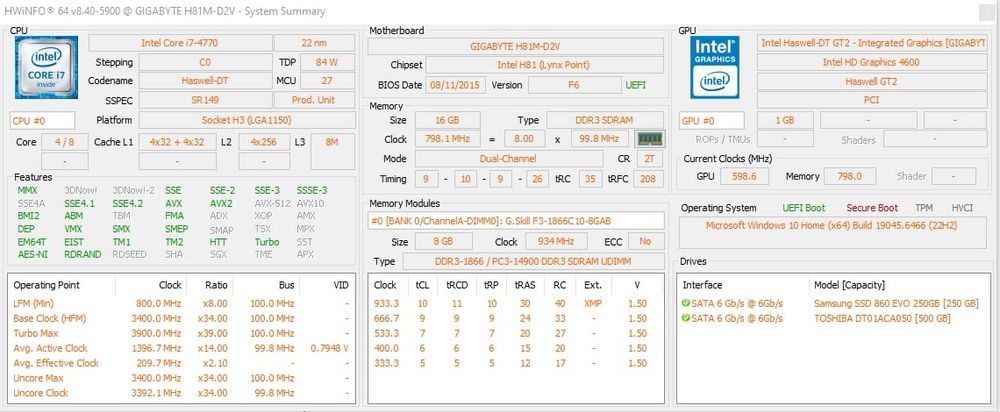The image size is (1000, 412).
Task: Click the BIOS Version value F6
Action: pos(574,85)
